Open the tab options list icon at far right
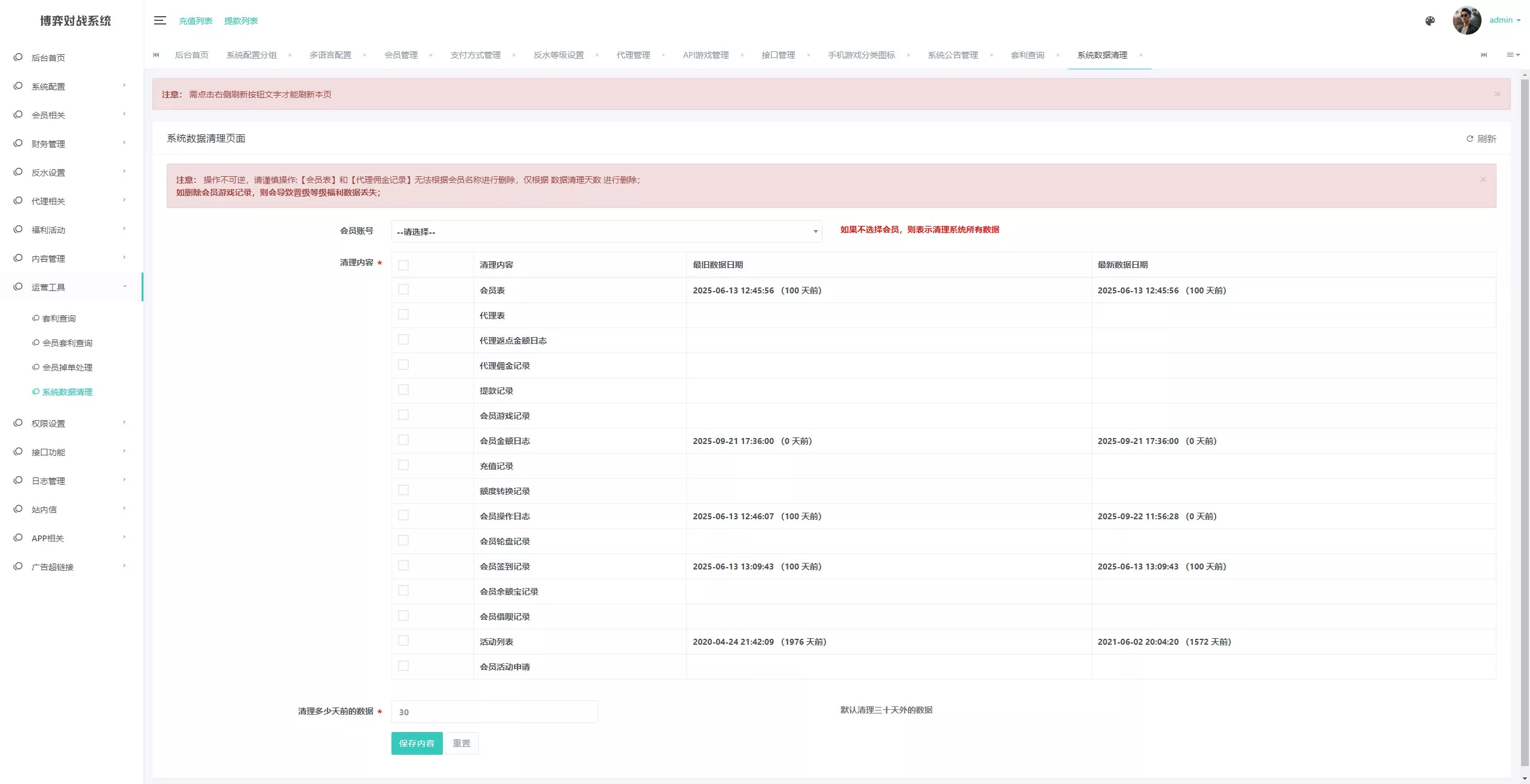1530x784 pixels. (1514, 55)
